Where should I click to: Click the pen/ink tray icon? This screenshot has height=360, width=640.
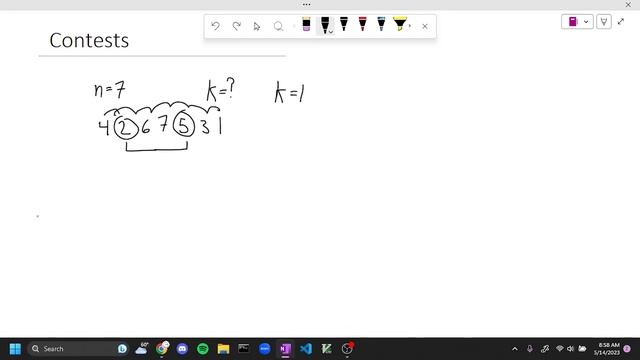[544, 349]
